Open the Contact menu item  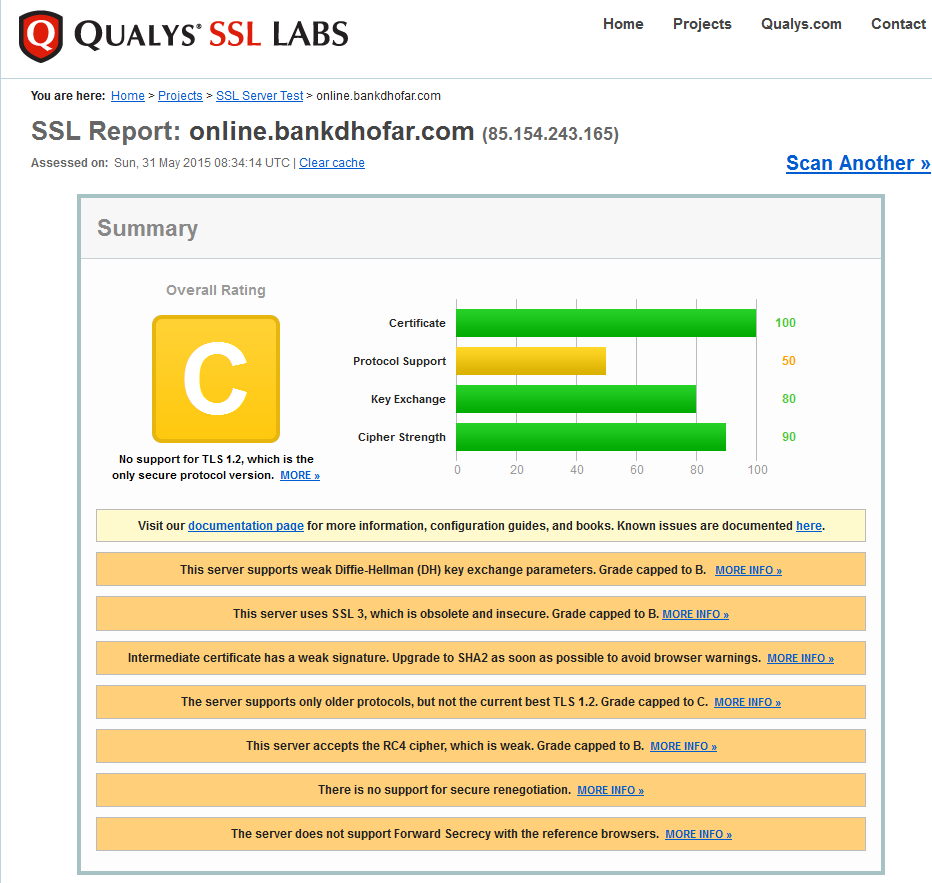click(x=898, y=24)
